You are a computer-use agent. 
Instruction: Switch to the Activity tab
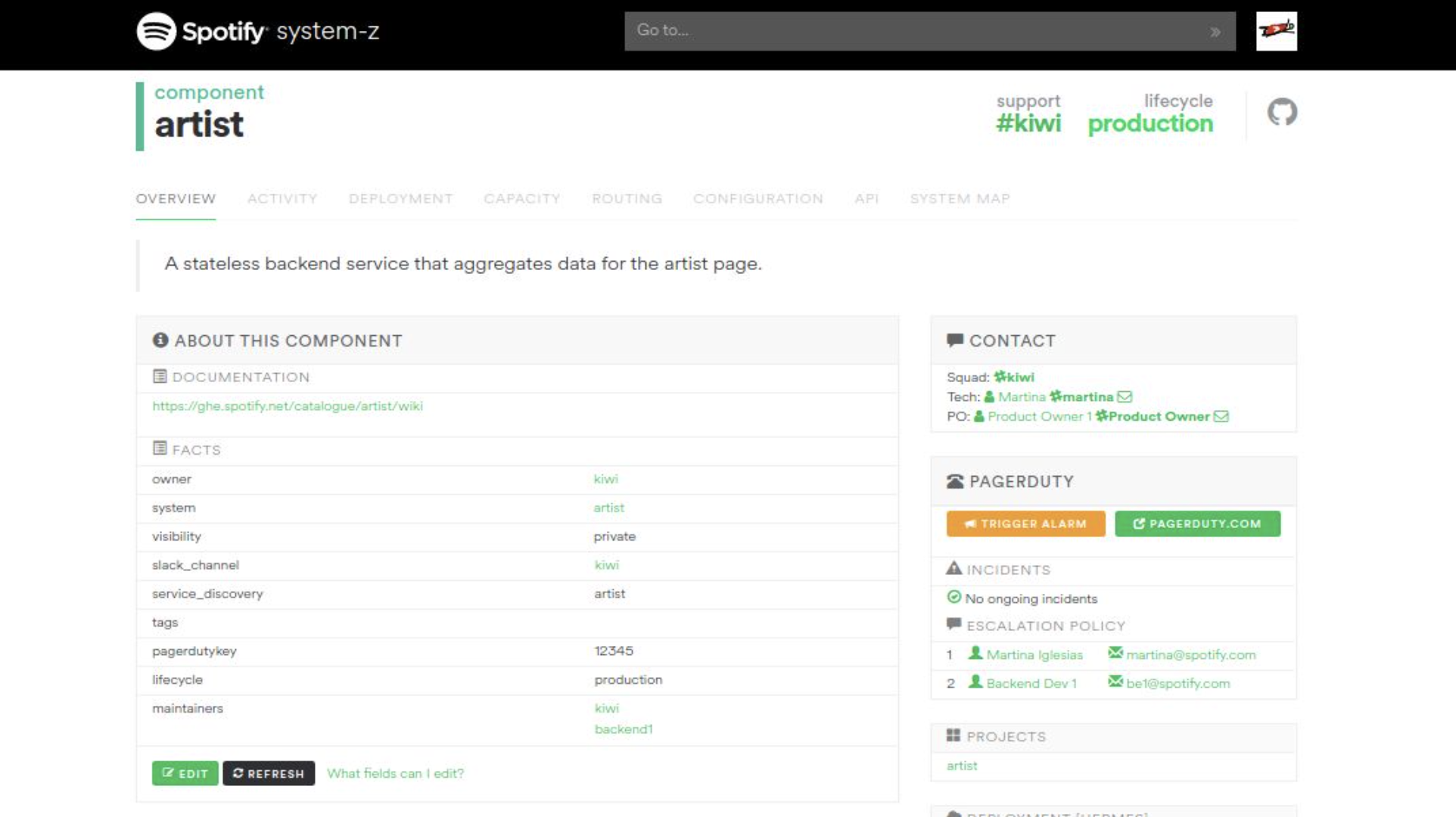282,198
